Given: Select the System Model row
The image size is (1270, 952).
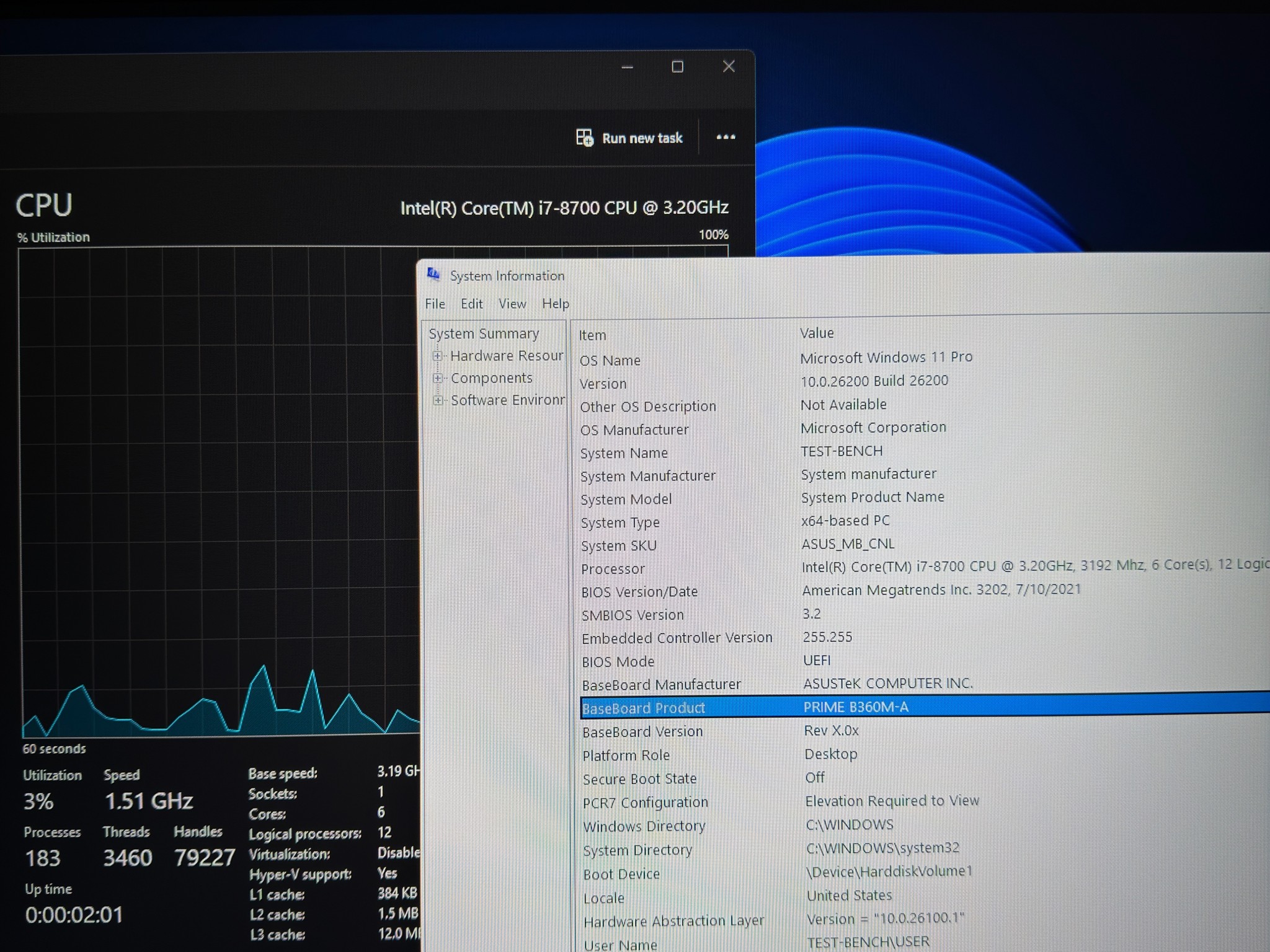Looking at the screenshot, I should click(x=924, y=498).
